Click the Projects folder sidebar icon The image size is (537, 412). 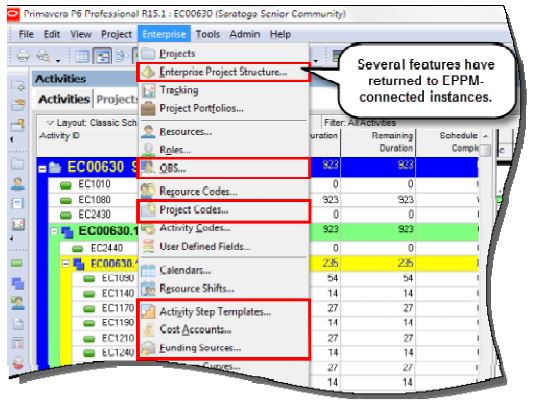point(17,164)
